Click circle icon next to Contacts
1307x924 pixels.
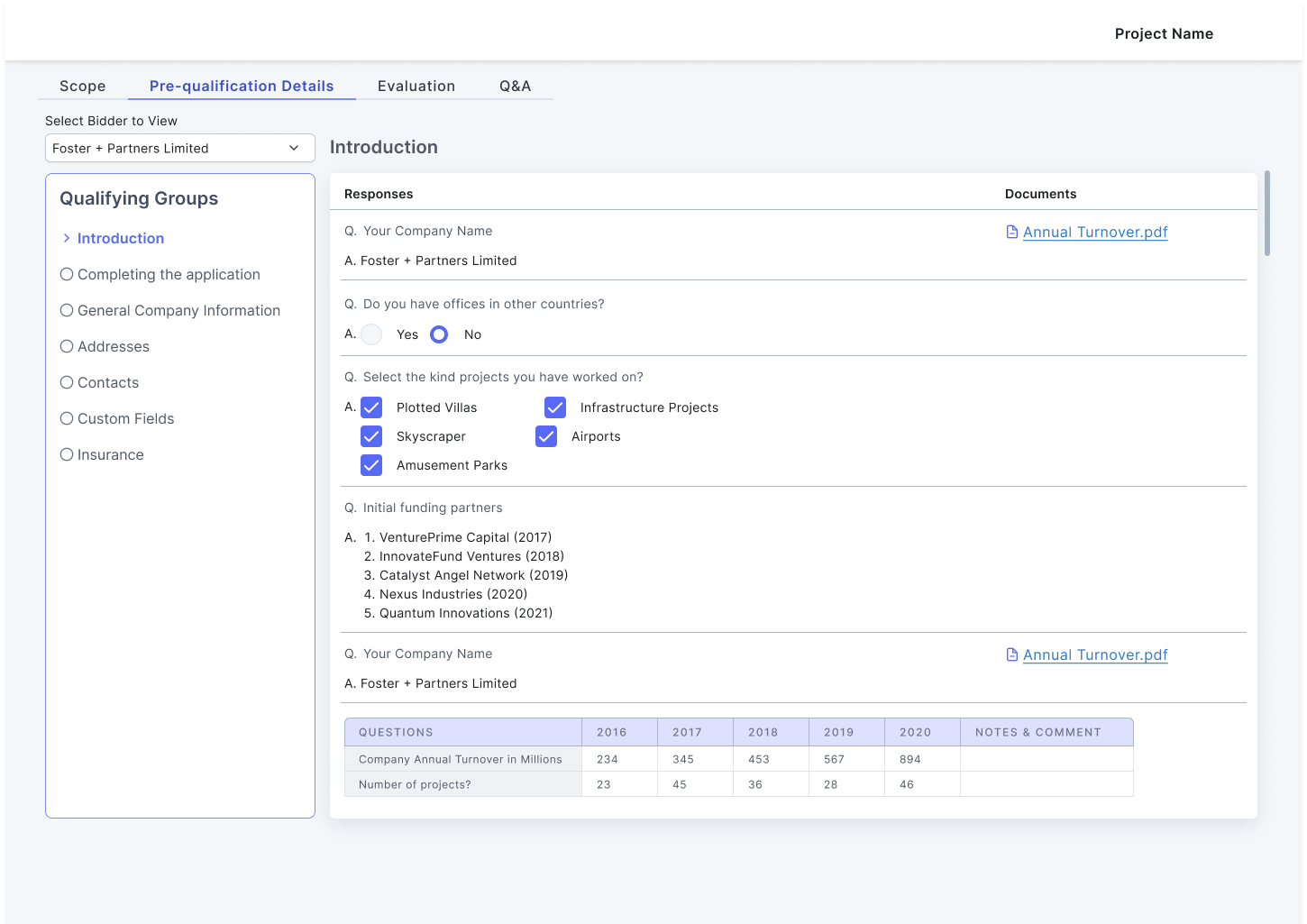point(67,382)
